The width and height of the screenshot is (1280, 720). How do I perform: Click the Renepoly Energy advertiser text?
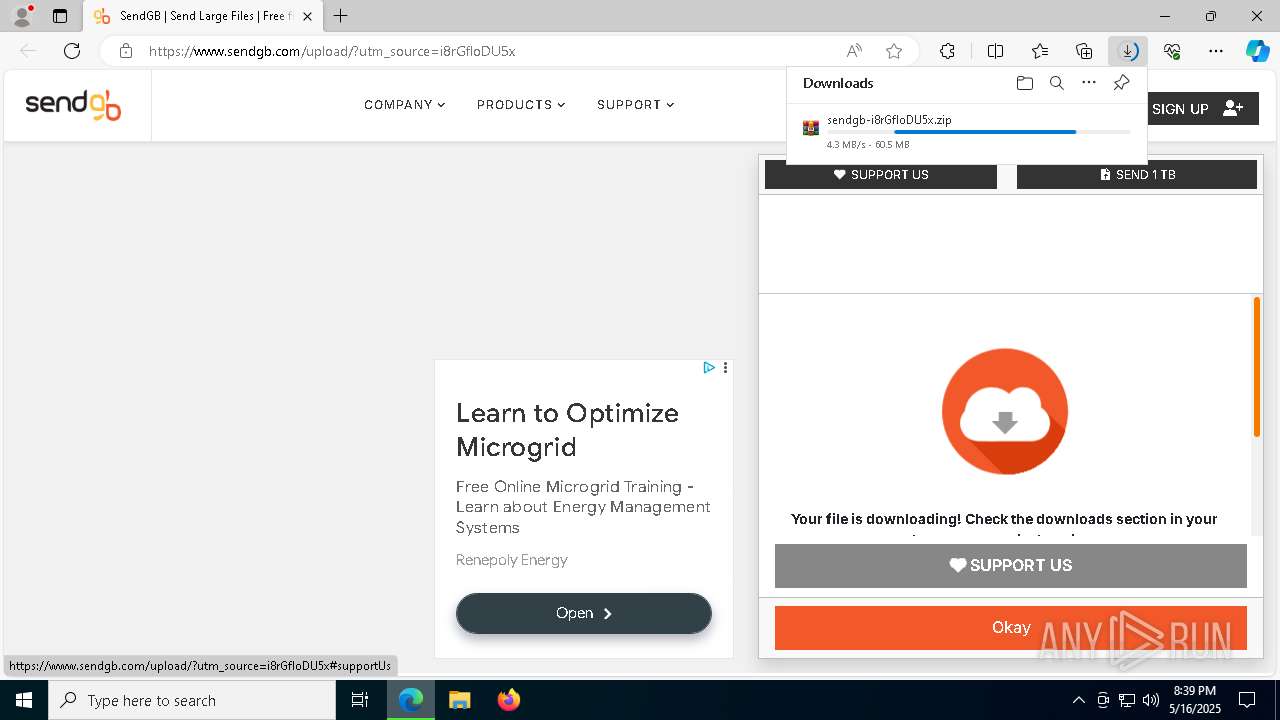pos(512,560)
